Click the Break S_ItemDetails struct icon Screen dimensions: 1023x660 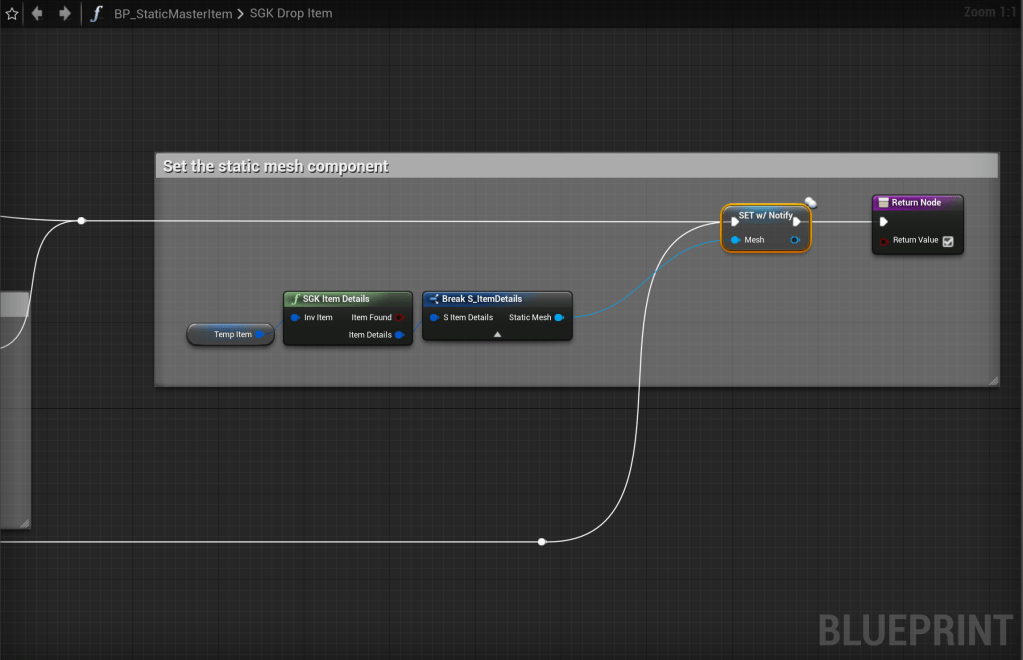pyautogui.click(x=433, y=299)
